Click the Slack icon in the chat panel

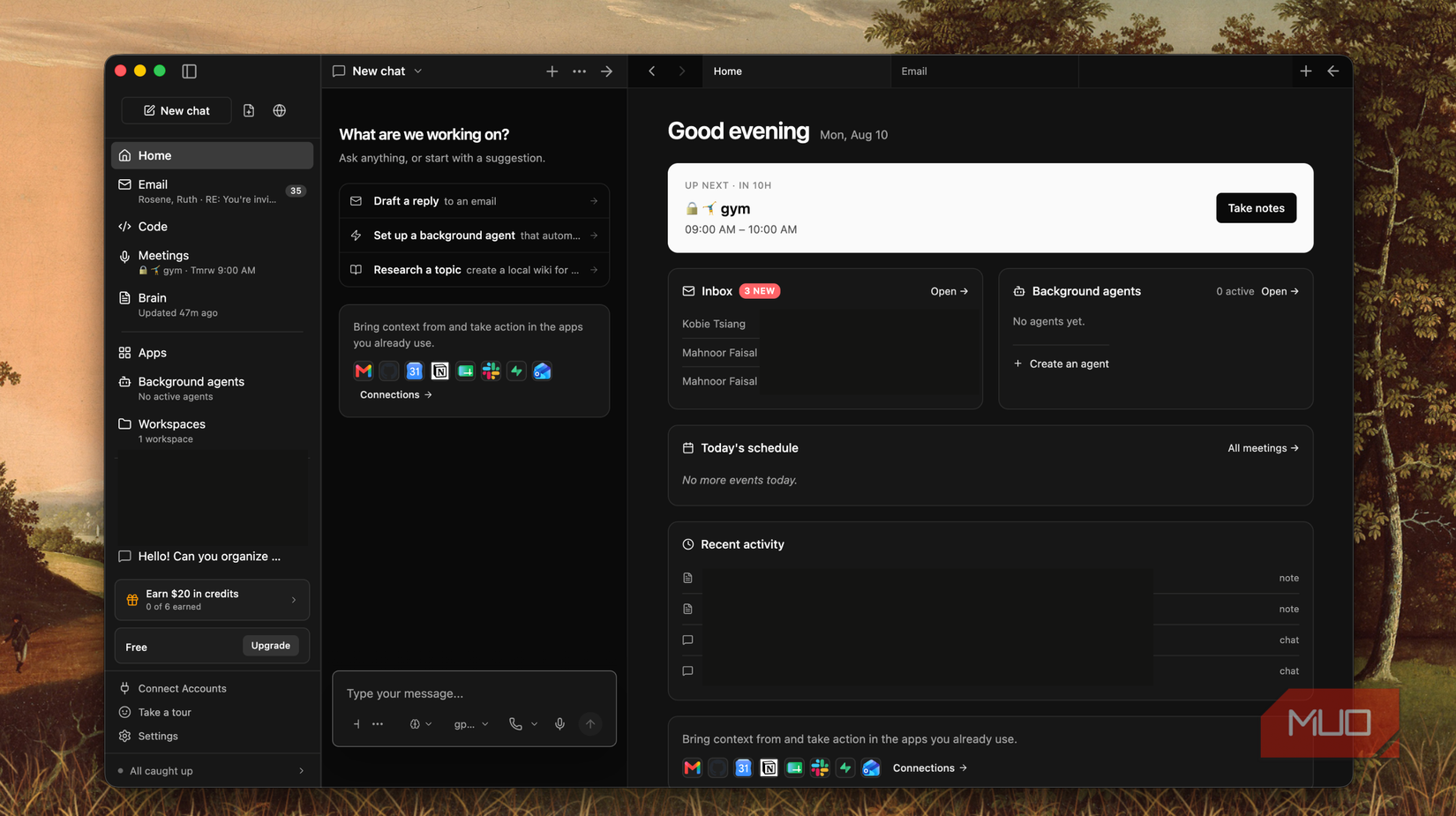(491, 371)
